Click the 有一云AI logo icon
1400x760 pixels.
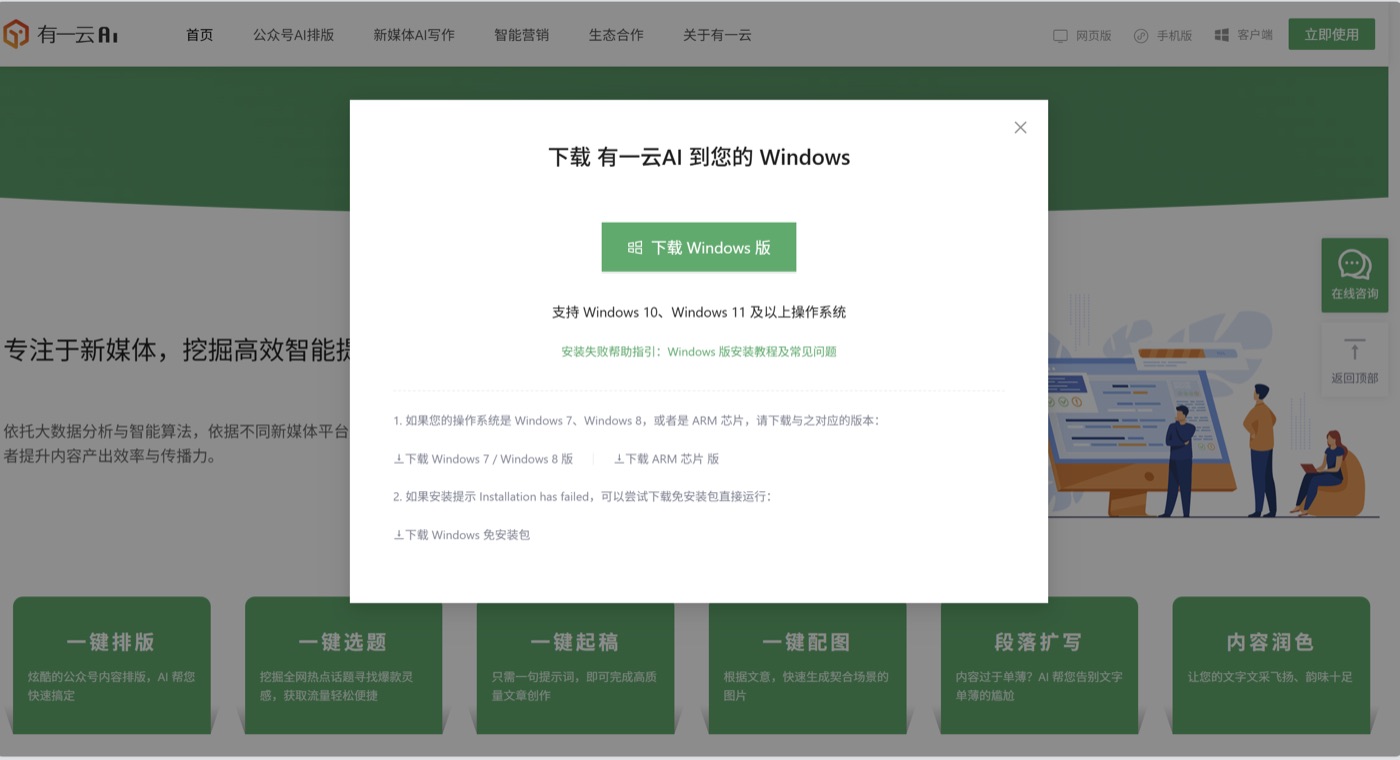(x=16, y=35)
